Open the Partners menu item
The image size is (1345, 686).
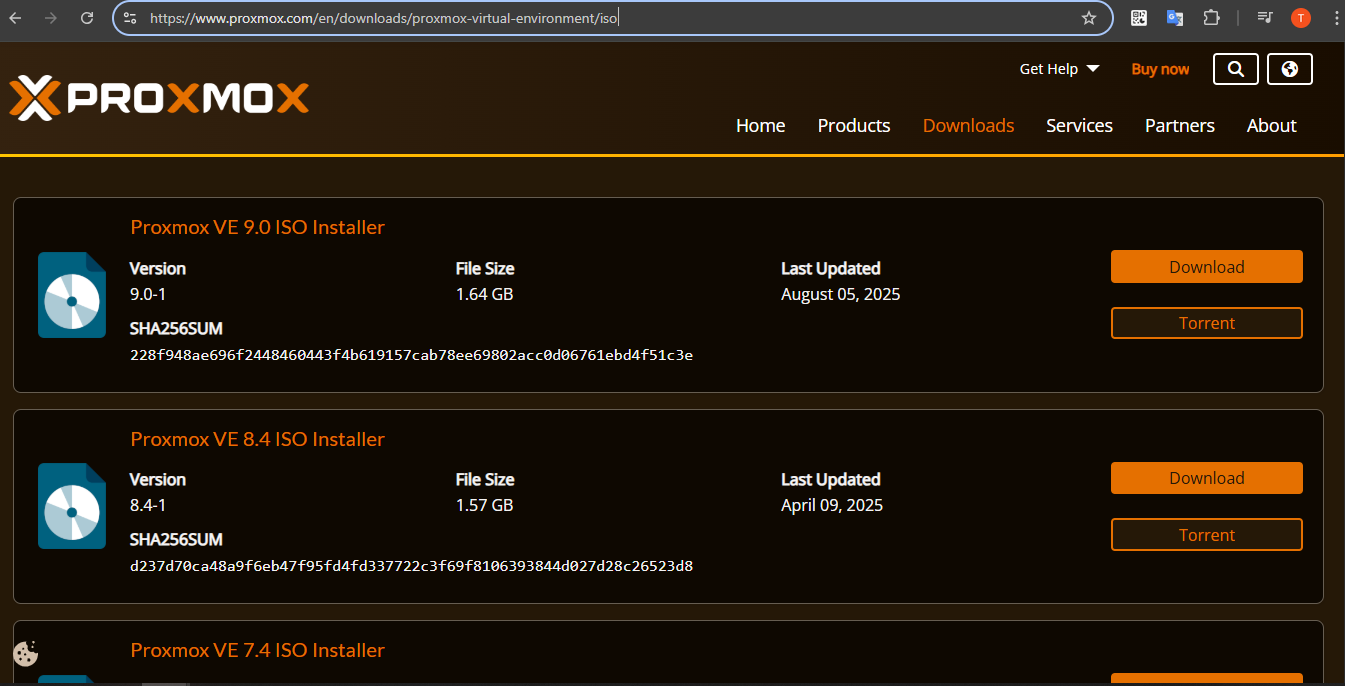(1180, 125)
